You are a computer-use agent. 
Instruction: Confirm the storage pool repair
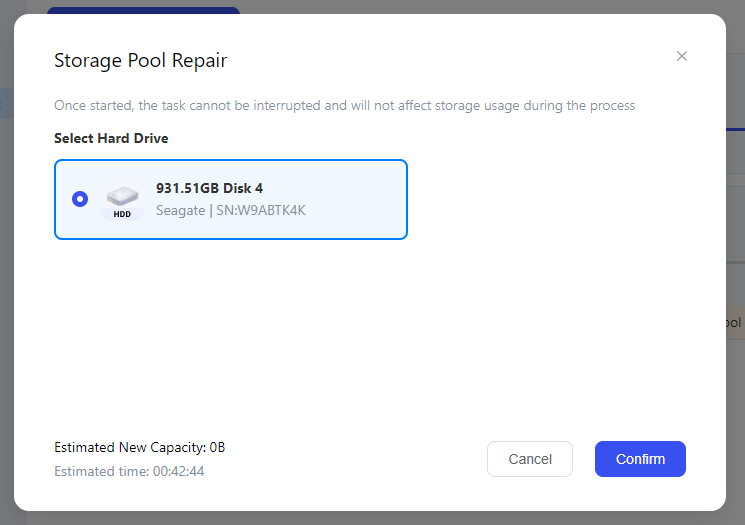click(640, 459)
